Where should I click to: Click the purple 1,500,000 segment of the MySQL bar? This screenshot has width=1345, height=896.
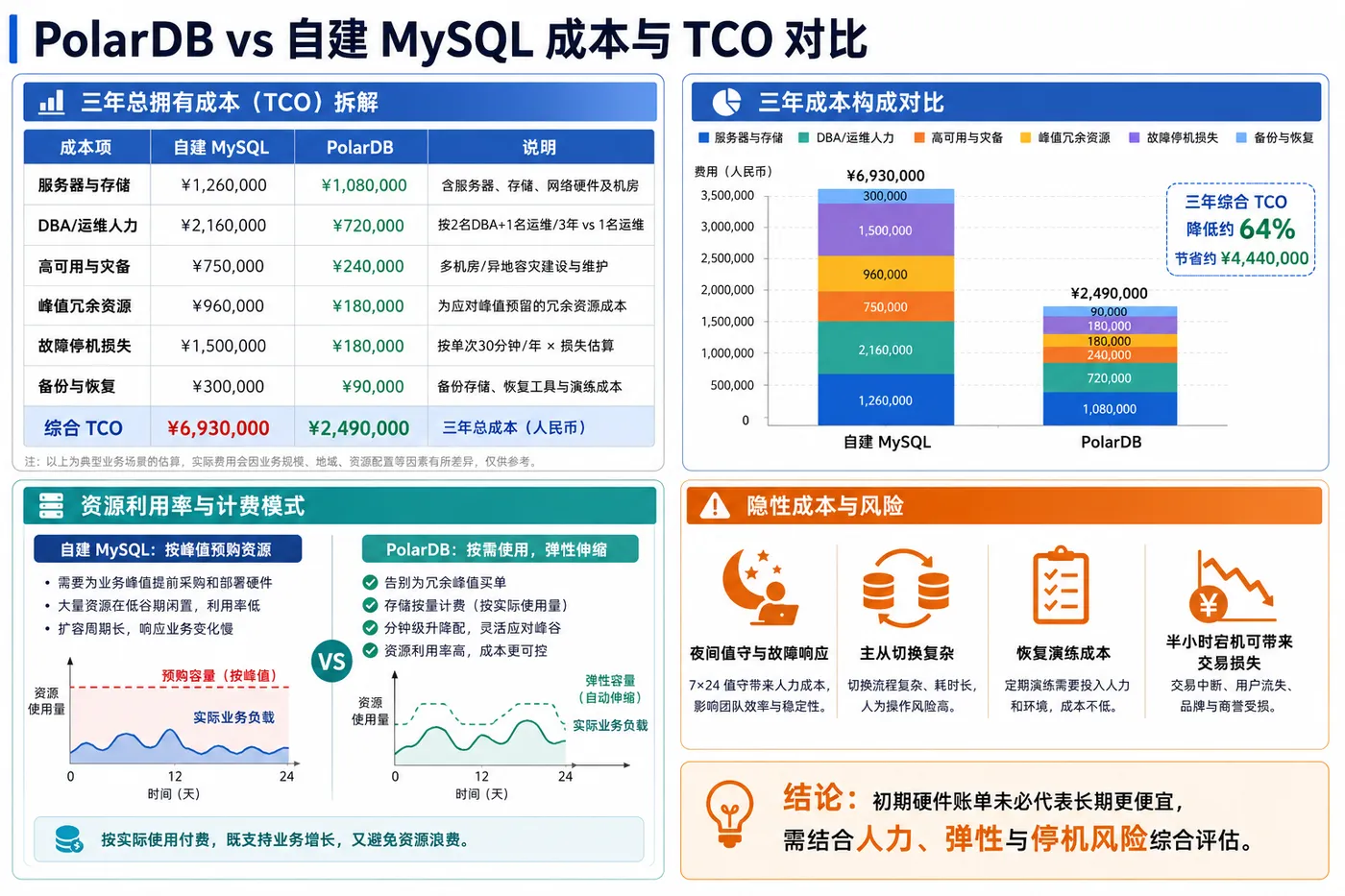[x=886, y=230]
